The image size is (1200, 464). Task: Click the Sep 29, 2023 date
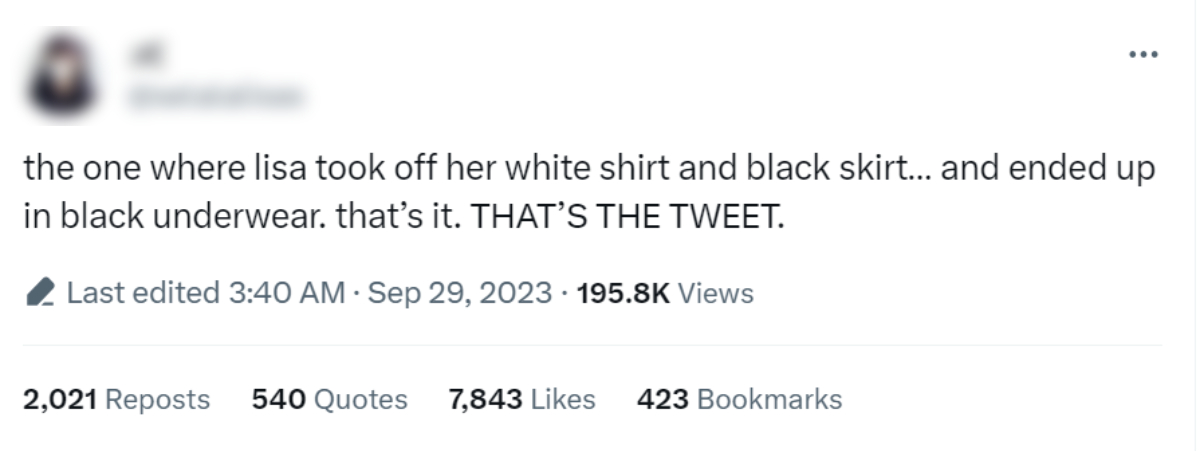pyautogui.click(x=459, y=293)
